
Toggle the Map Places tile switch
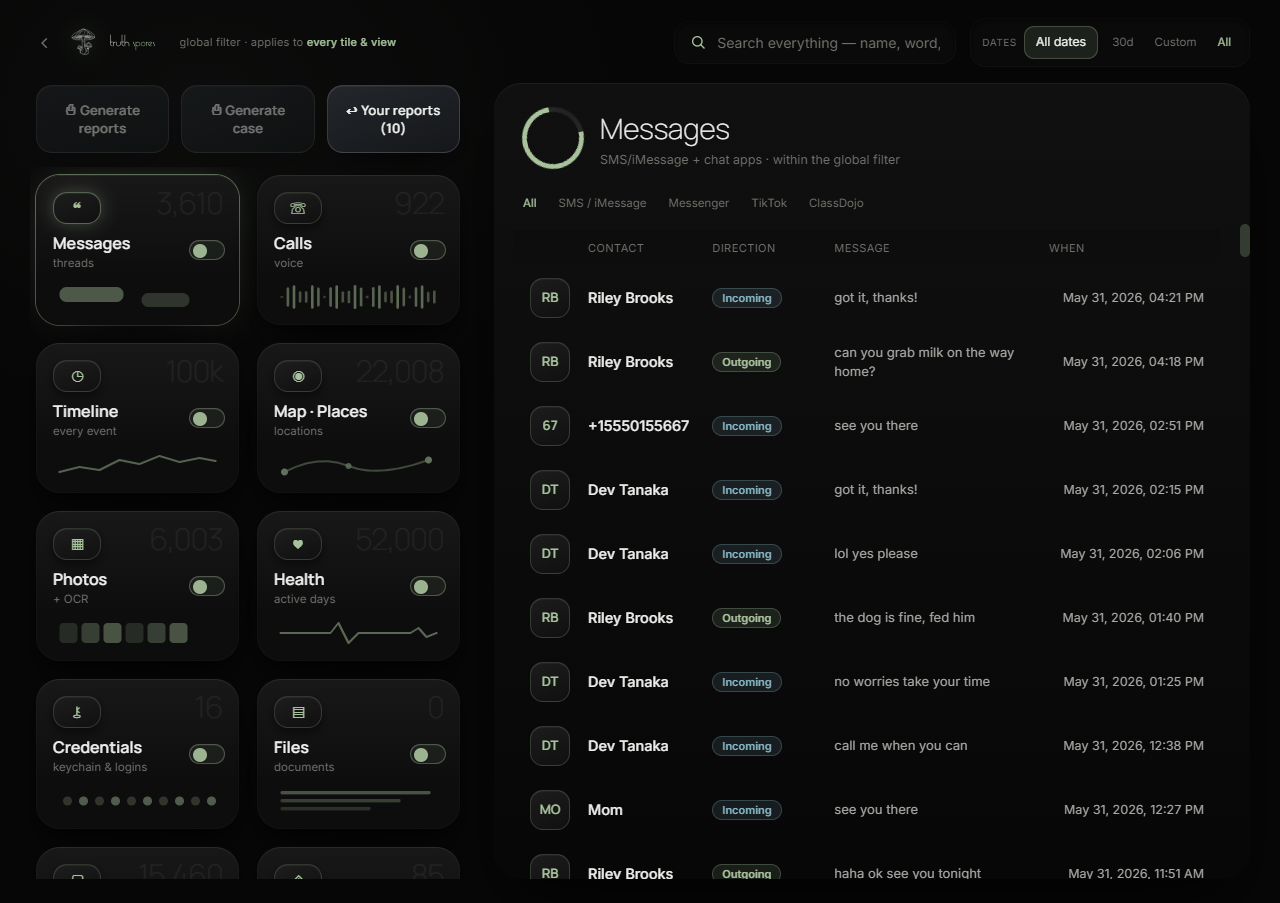[x=428, y=418]
